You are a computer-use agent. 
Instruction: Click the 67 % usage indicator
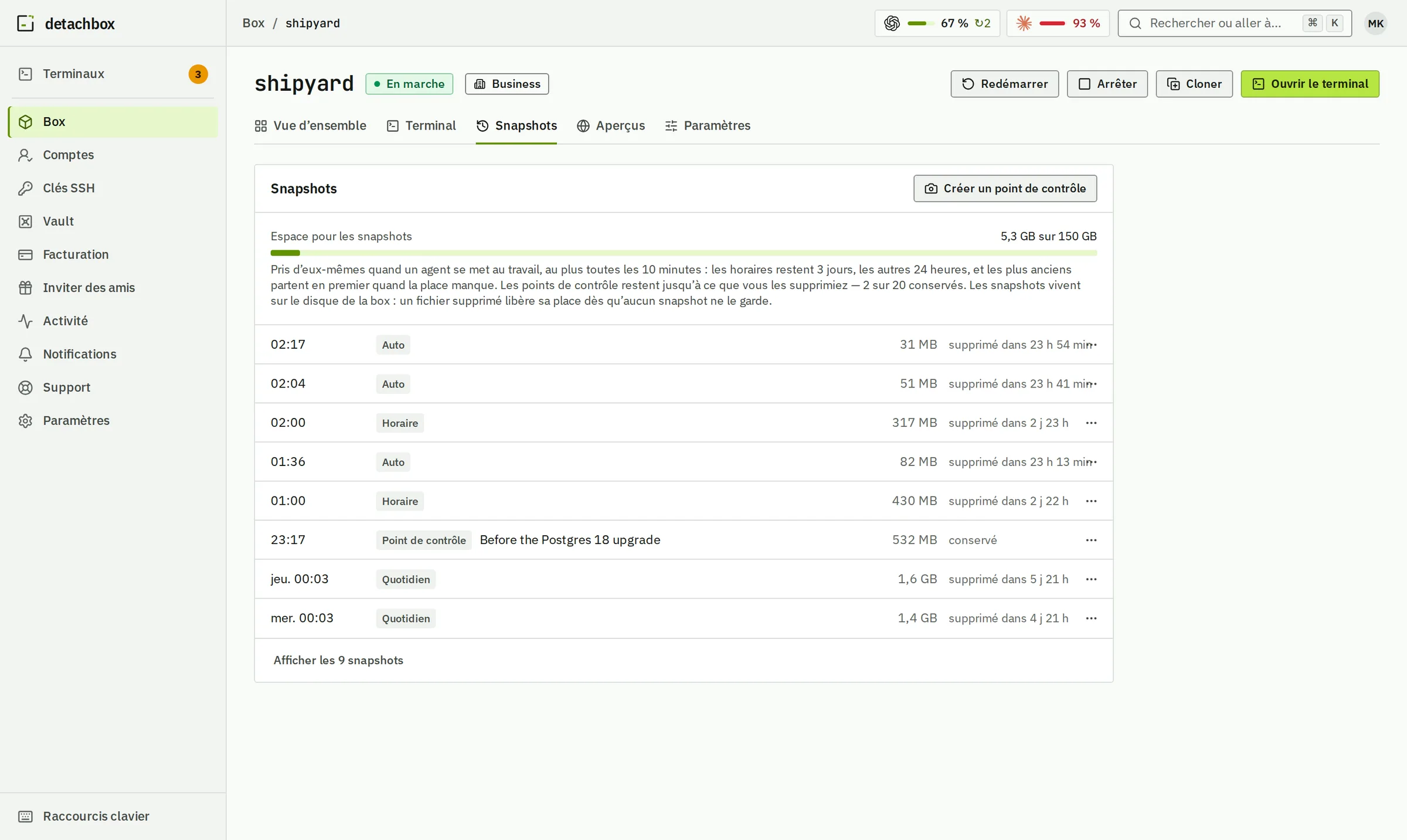coord(937,23)
